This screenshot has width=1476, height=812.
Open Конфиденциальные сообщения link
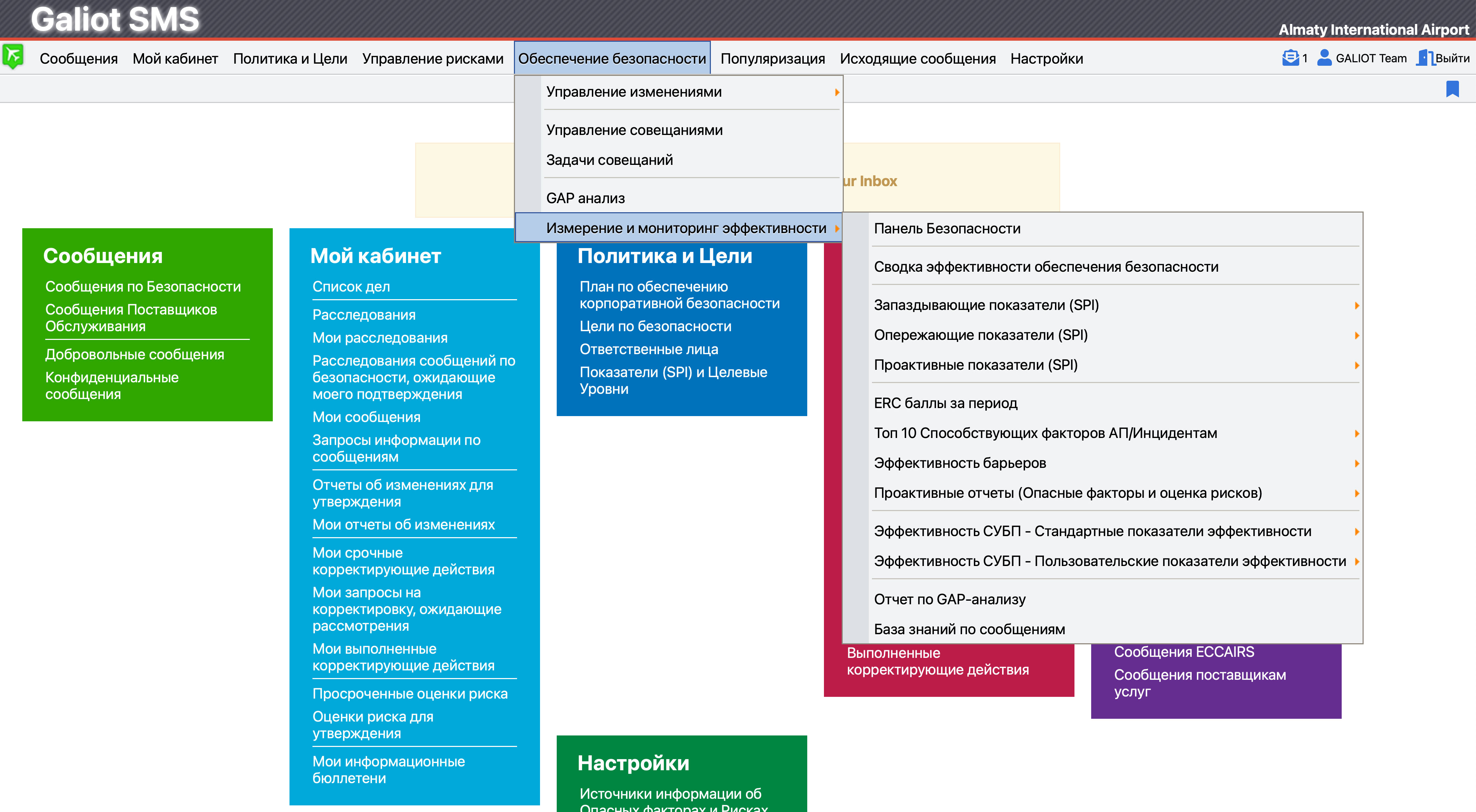pos(112,386)
